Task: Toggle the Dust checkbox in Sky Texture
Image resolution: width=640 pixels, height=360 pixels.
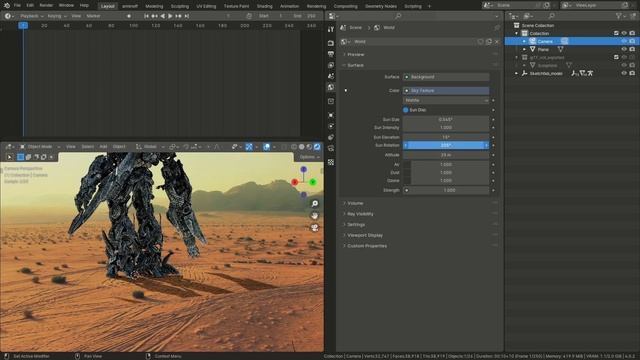Action: 407,173
